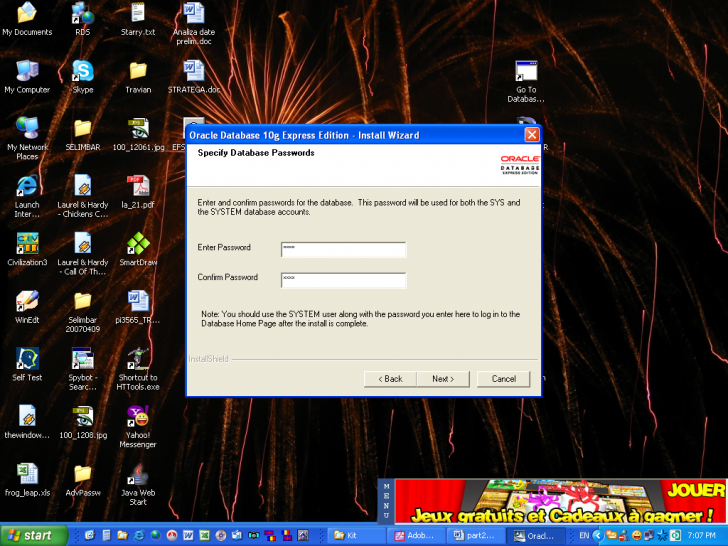The image size is (728, 546).
Task: Select STRATEGA.doc desktop icon
Action: click(x=194, y=77)
